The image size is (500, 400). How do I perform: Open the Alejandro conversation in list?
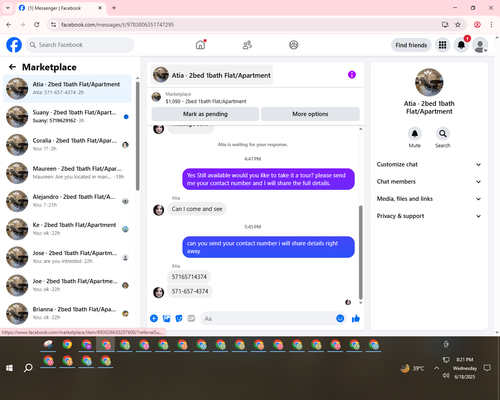click(67, 201)
